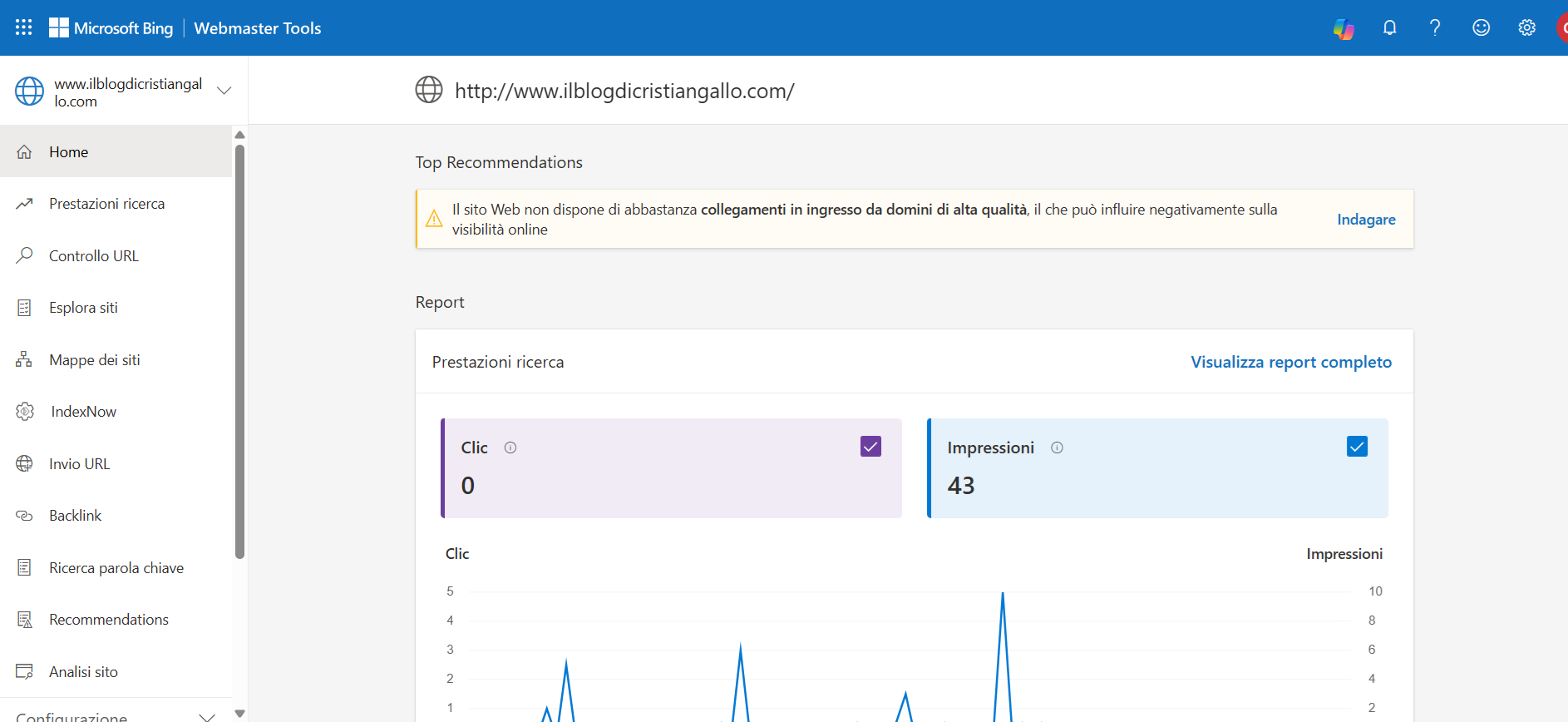Click the site URL heading text
The image size is (1568, 722).
pos(624,91)
